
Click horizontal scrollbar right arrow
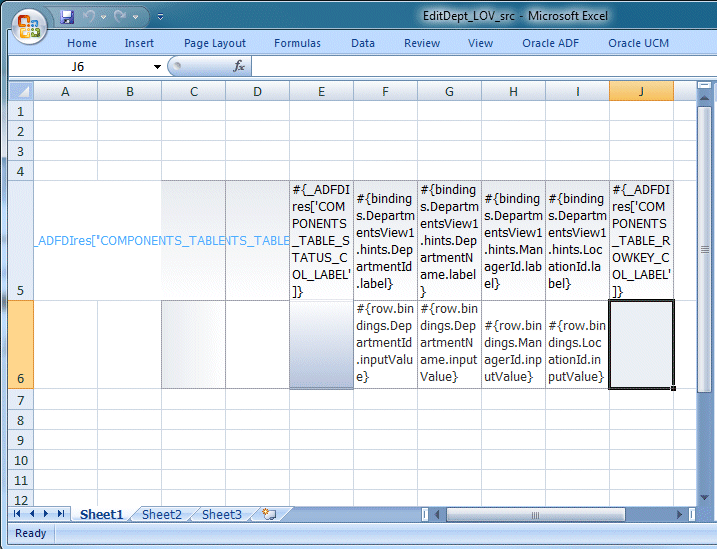tap(680, 515)
